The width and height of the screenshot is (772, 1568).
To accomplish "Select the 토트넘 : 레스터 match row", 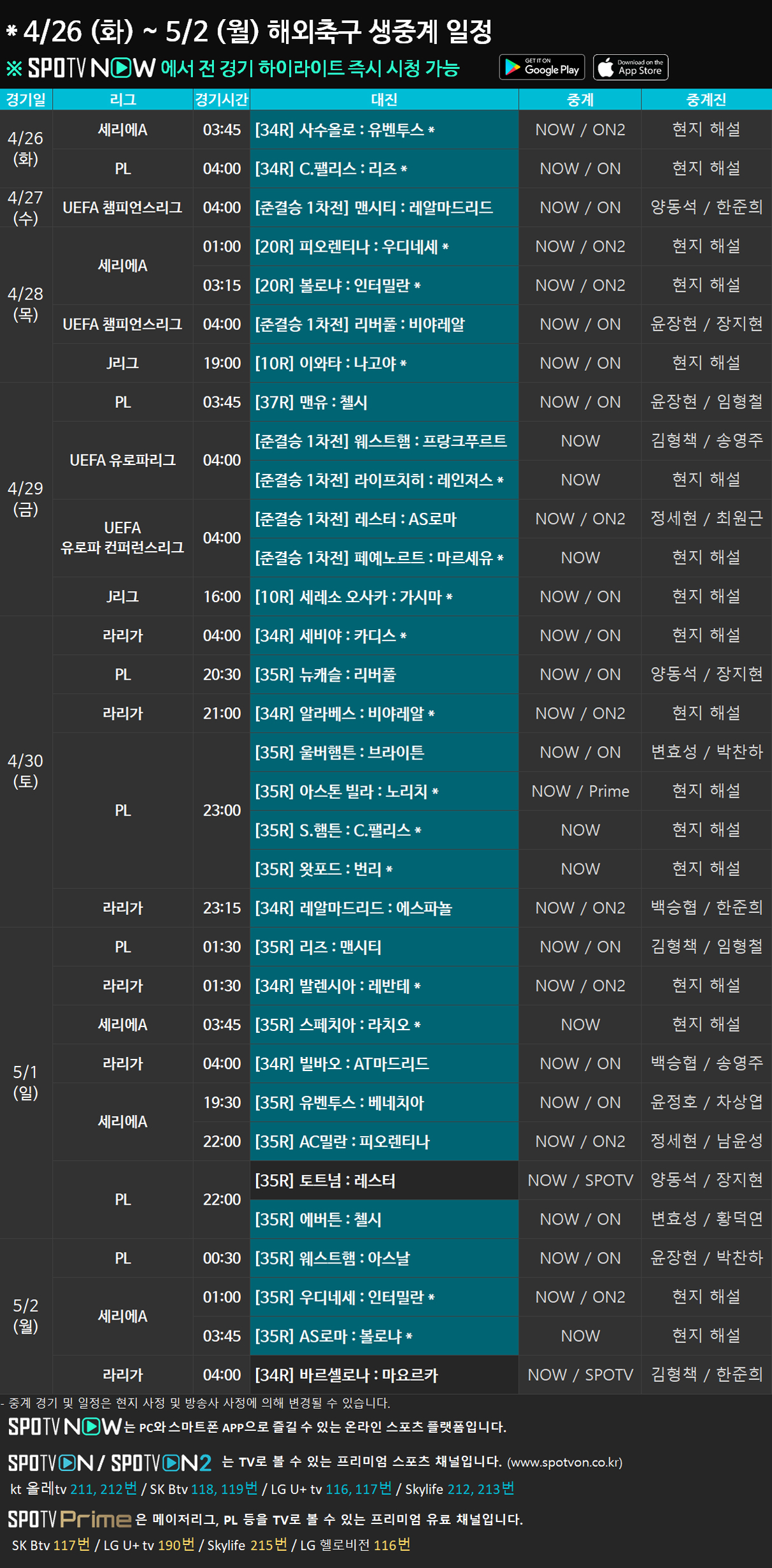I will 383,1181.
